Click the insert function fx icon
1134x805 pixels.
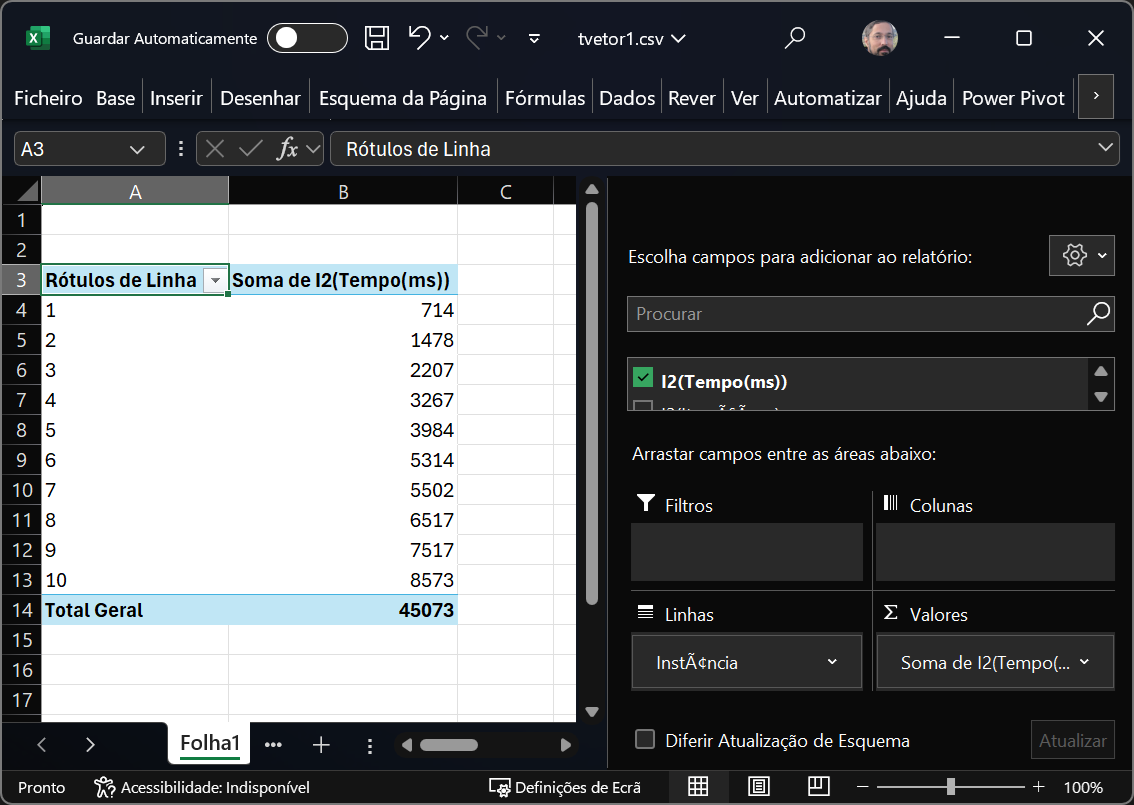tap(288, 149)
